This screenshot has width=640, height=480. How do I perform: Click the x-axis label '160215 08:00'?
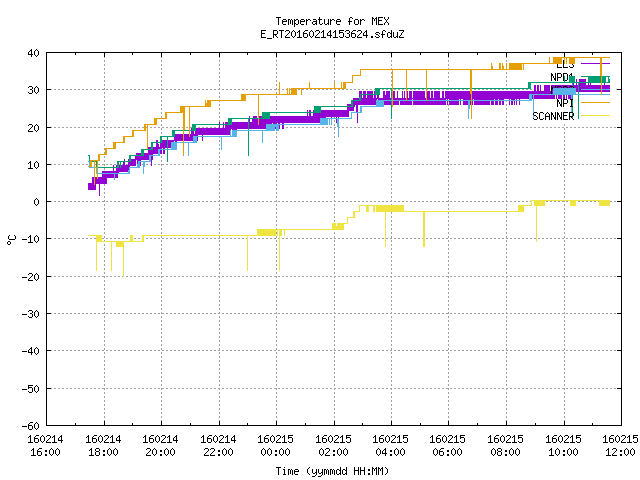[x=506, y=445]
